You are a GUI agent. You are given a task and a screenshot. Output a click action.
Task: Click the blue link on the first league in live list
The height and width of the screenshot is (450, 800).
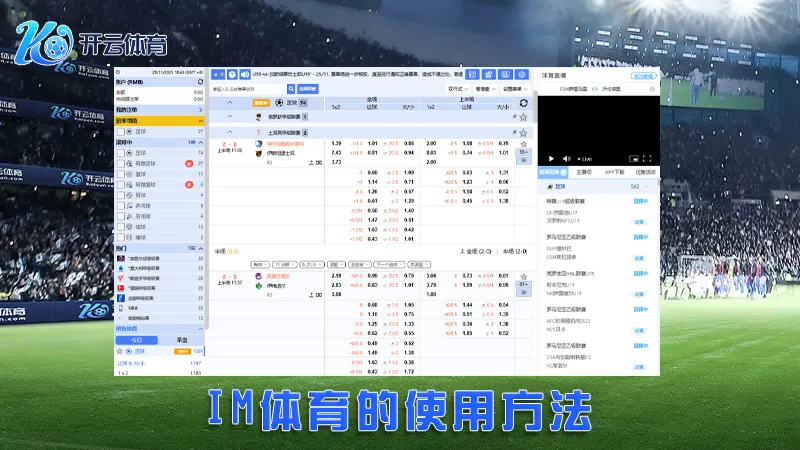point(640,202)
